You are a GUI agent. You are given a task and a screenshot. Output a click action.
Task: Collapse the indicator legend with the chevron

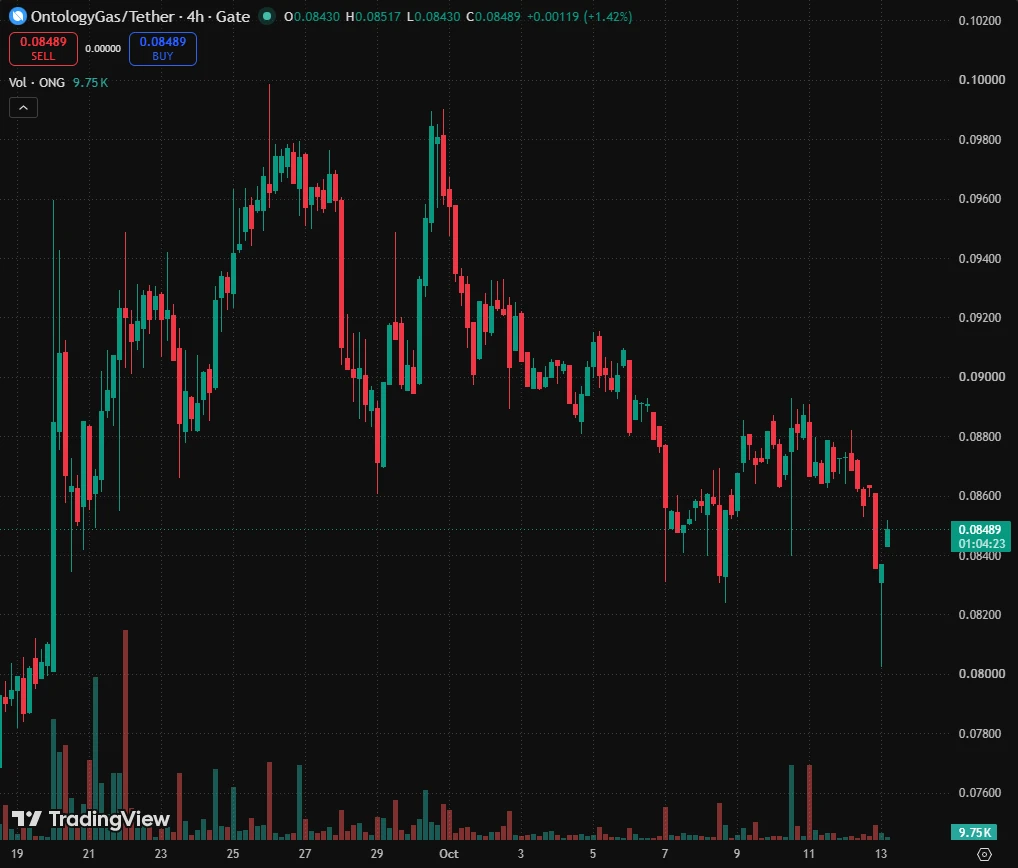click(23, 108)
